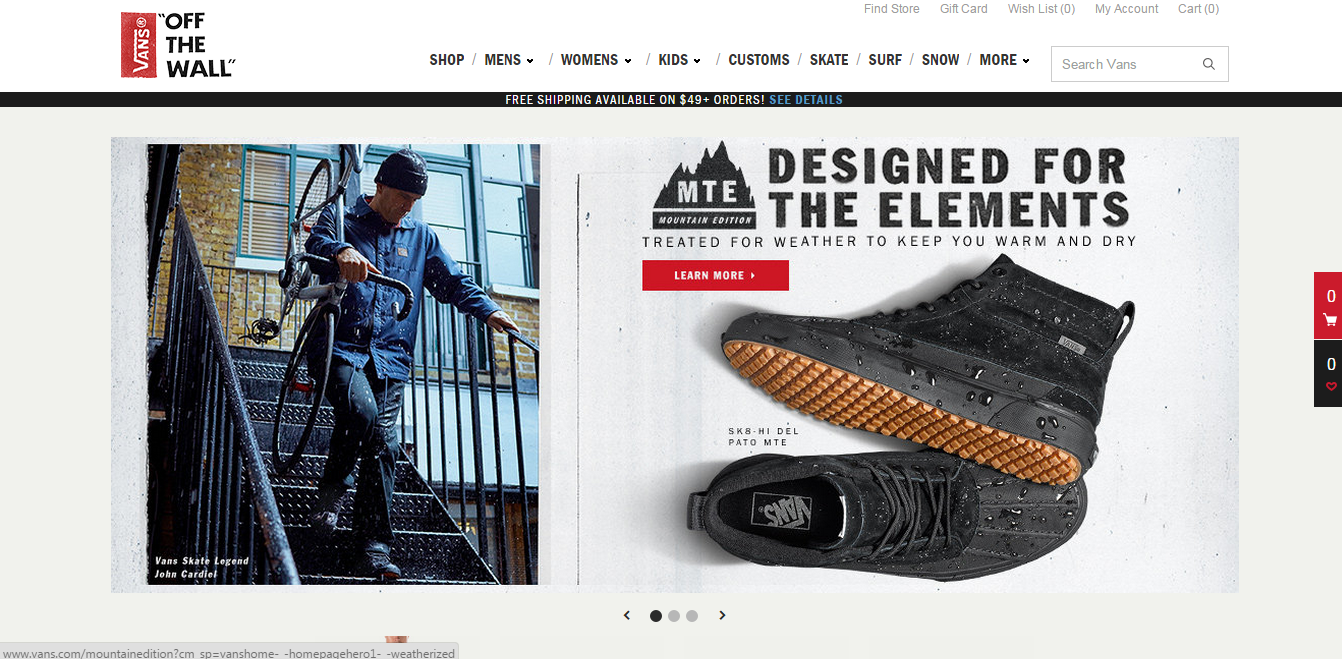The height and width of the screenshot is (659, 1342).
Task: Click the red Learn More button
Action: click(x=715, y=276)
